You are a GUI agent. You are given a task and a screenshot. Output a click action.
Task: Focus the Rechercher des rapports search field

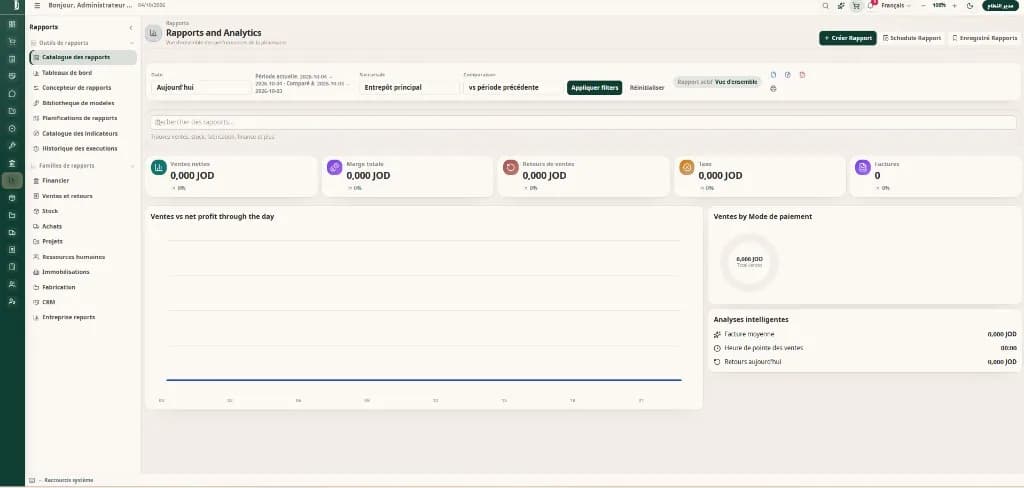pos(583,122)
